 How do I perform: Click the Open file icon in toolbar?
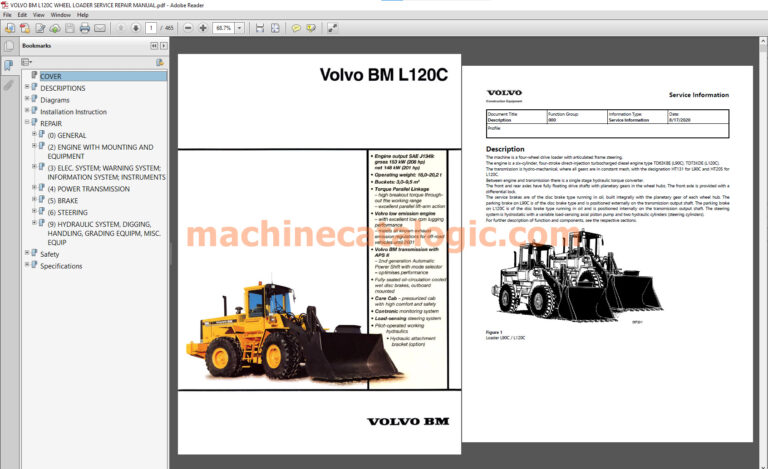coord(9,28)
